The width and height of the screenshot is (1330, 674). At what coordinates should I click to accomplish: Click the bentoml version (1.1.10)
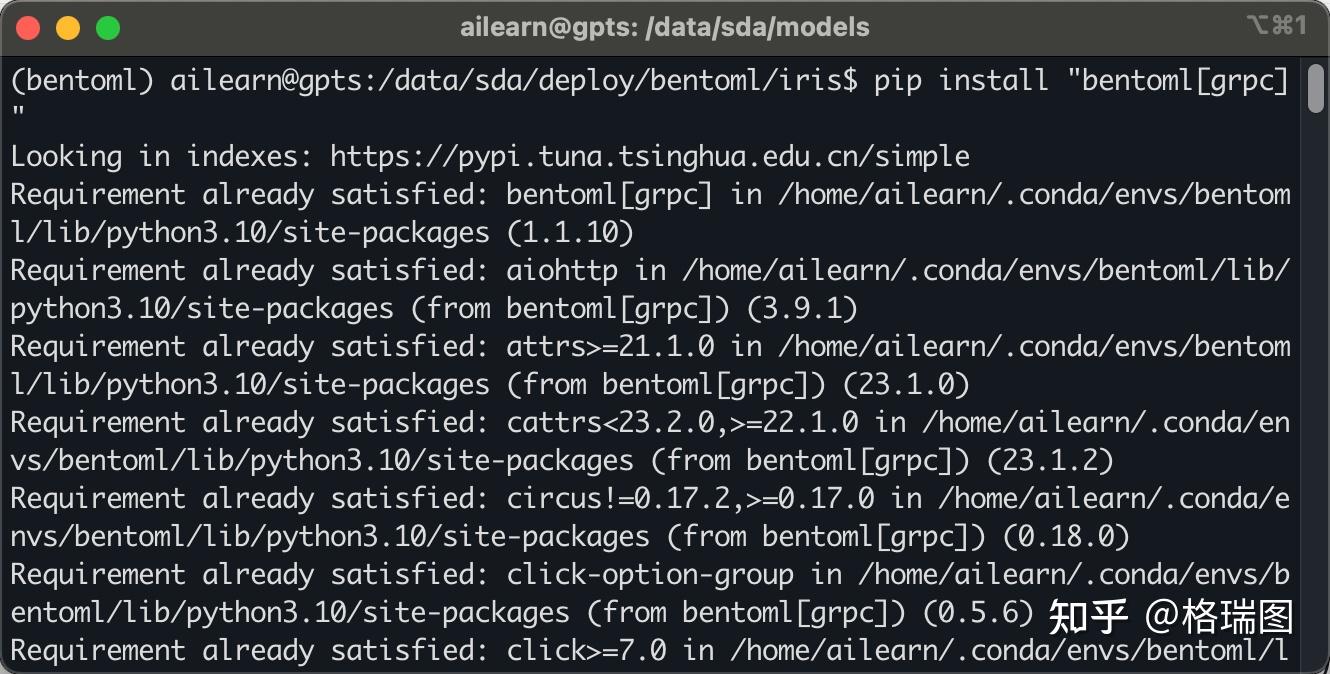pyautogui.click(x=570, y=233)
